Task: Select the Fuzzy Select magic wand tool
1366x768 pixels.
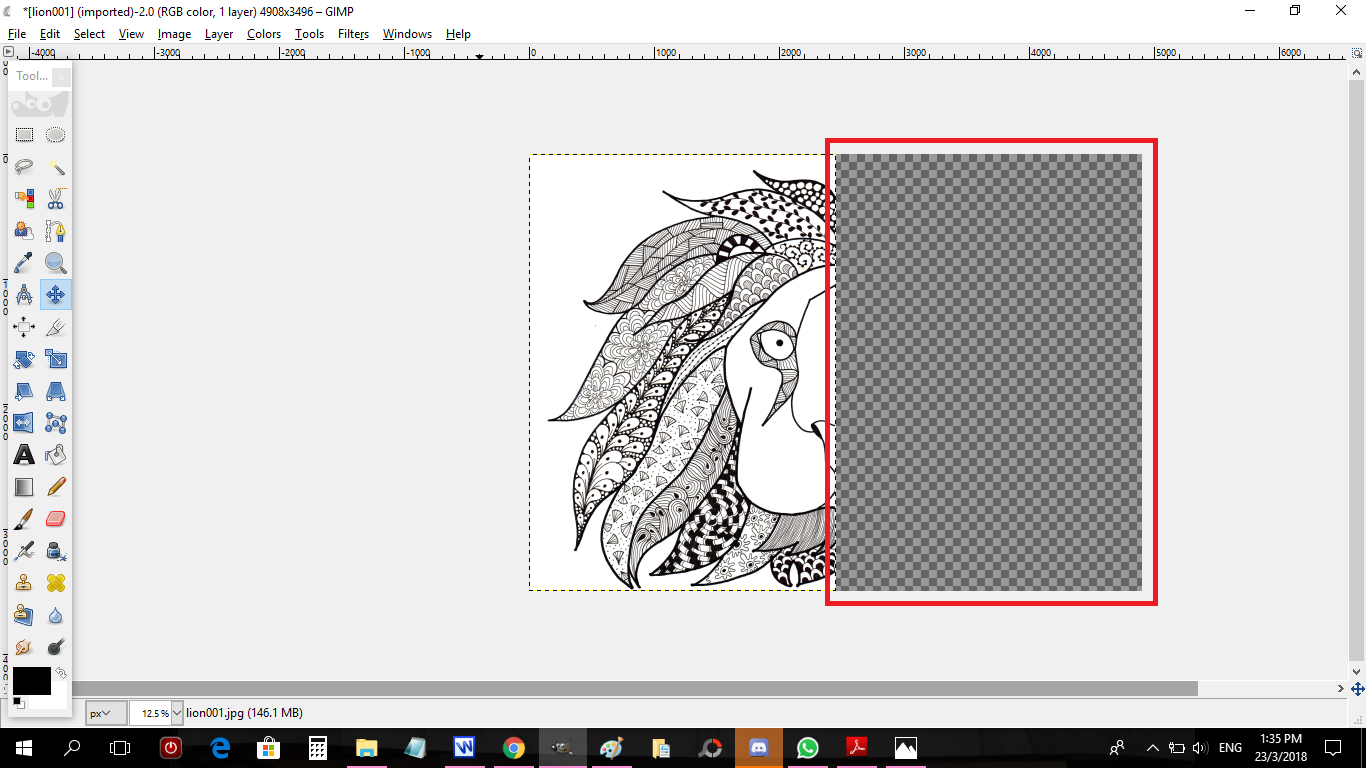Action: tap(56, 167)
